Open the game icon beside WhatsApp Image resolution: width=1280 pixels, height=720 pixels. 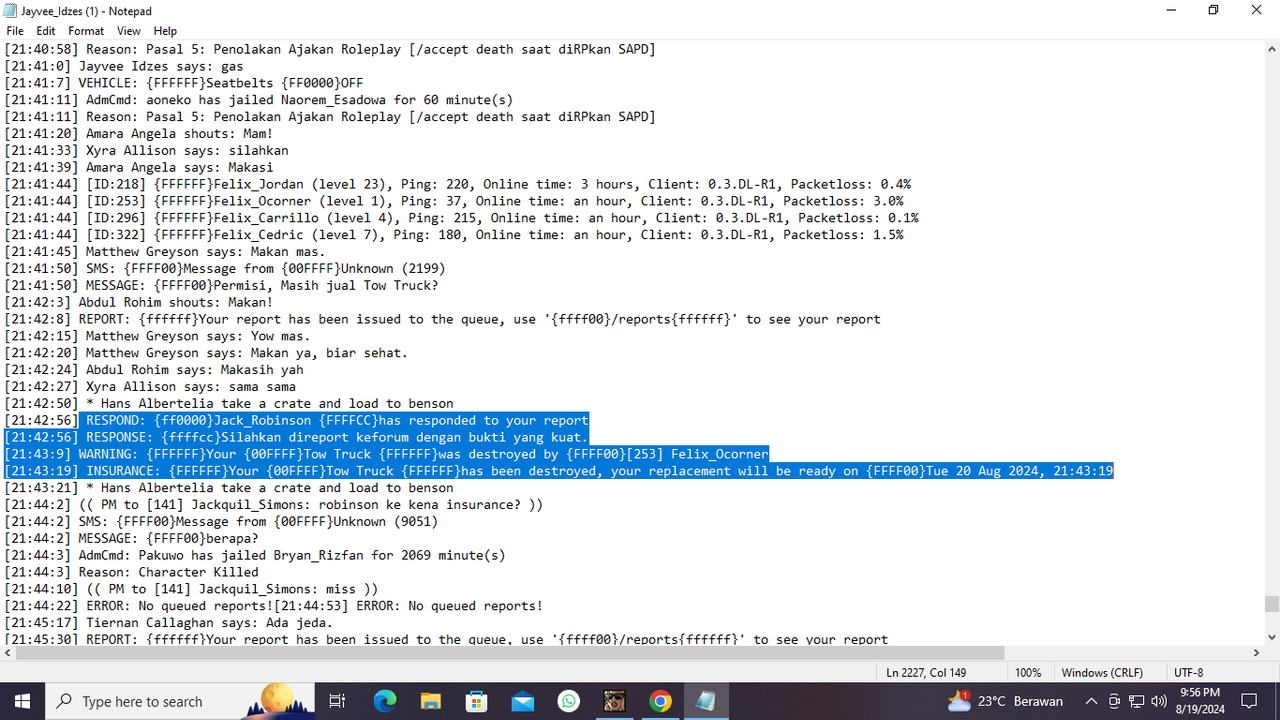pos(614,701)
